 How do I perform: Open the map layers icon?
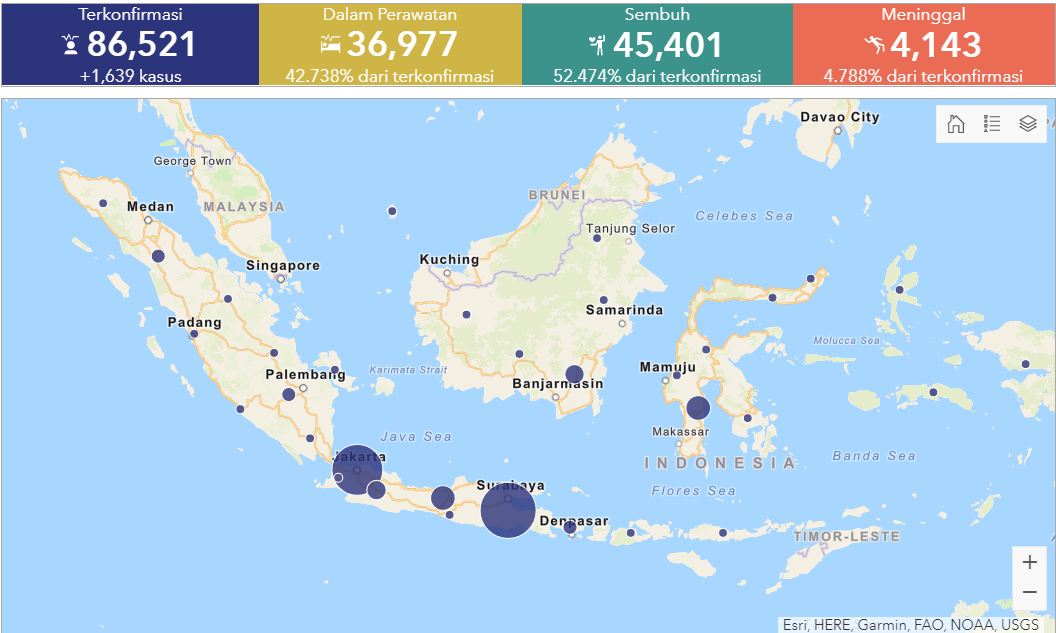[x=1028, y=124]
